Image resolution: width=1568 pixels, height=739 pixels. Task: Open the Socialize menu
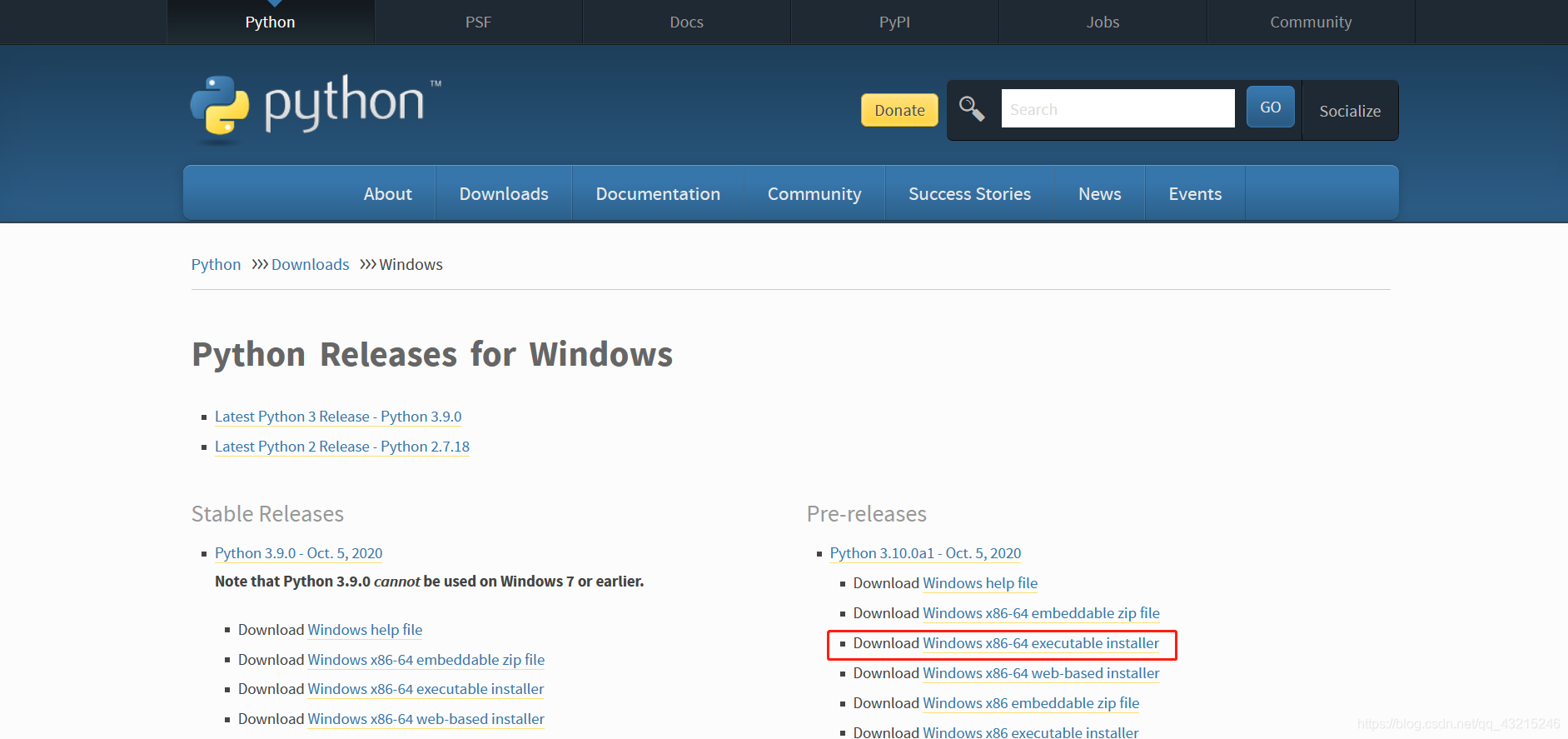(1350, 111)
